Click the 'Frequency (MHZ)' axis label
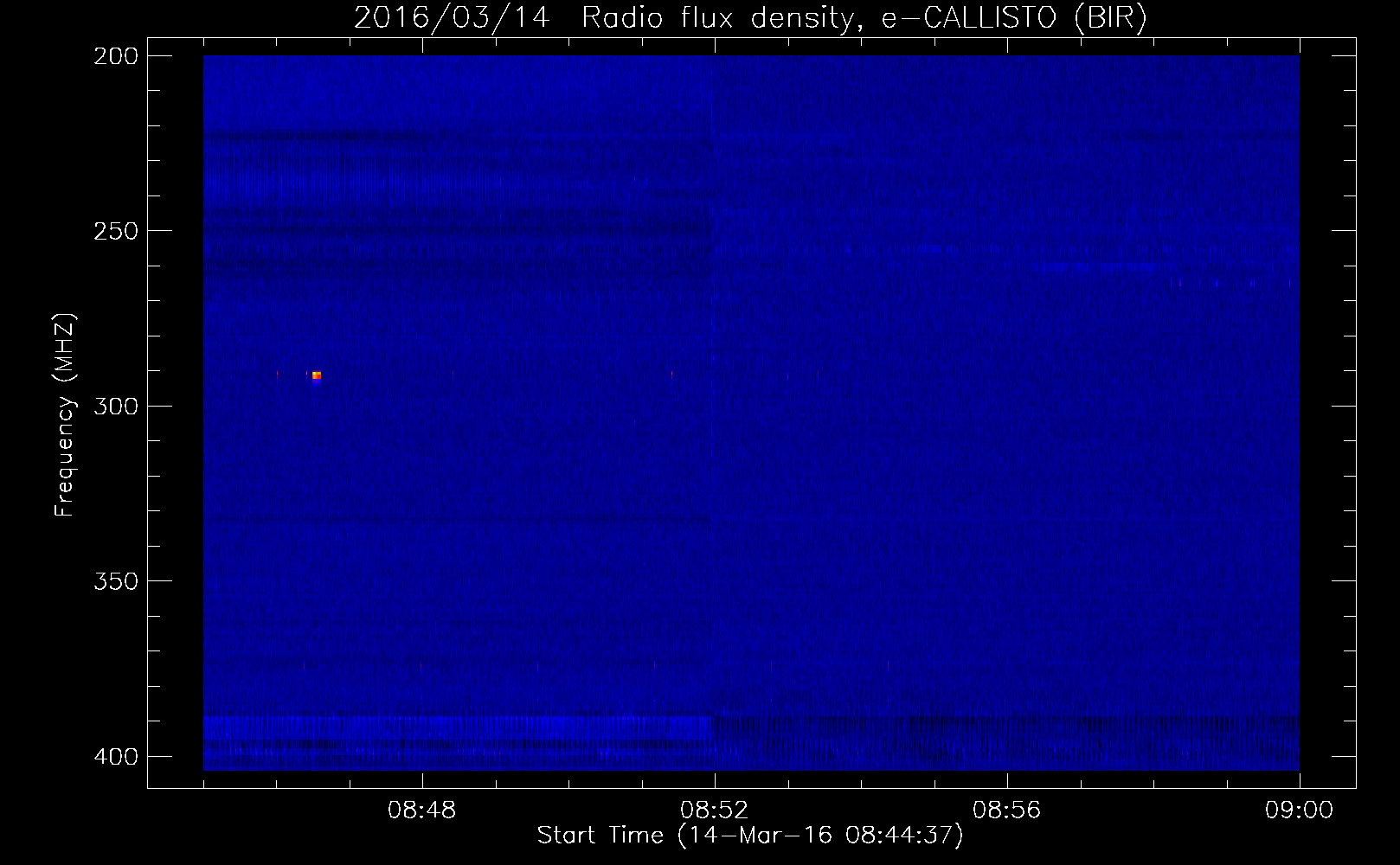Screen dimensions: 1400x865 65,415
